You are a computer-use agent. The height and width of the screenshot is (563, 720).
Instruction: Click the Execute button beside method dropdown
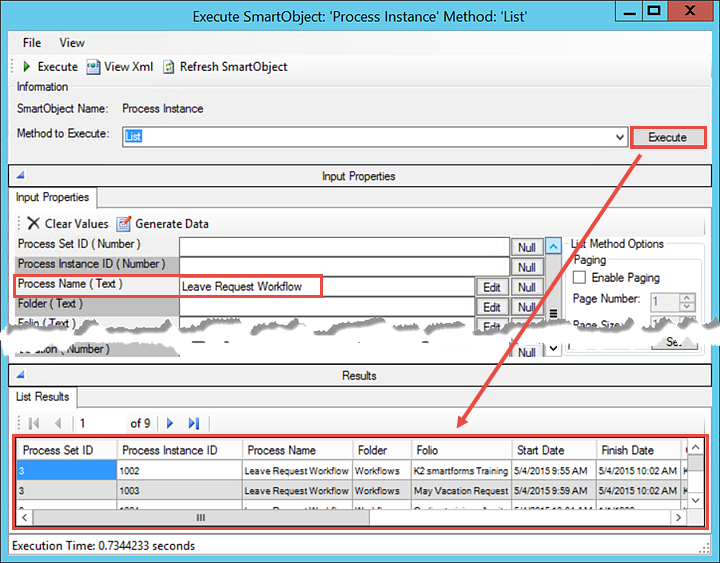tap(668, 137)
